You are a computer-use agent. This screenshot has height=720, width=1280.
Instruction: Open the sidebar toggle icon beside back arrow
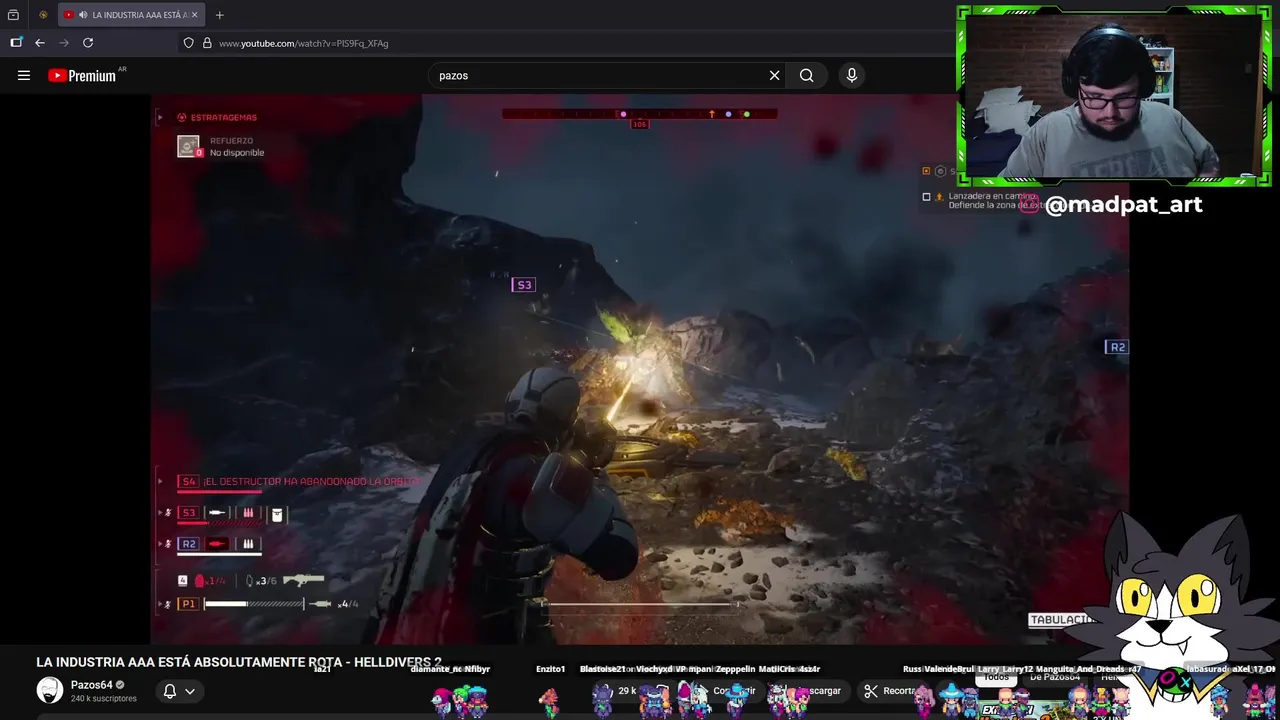[x=16, y=43]
